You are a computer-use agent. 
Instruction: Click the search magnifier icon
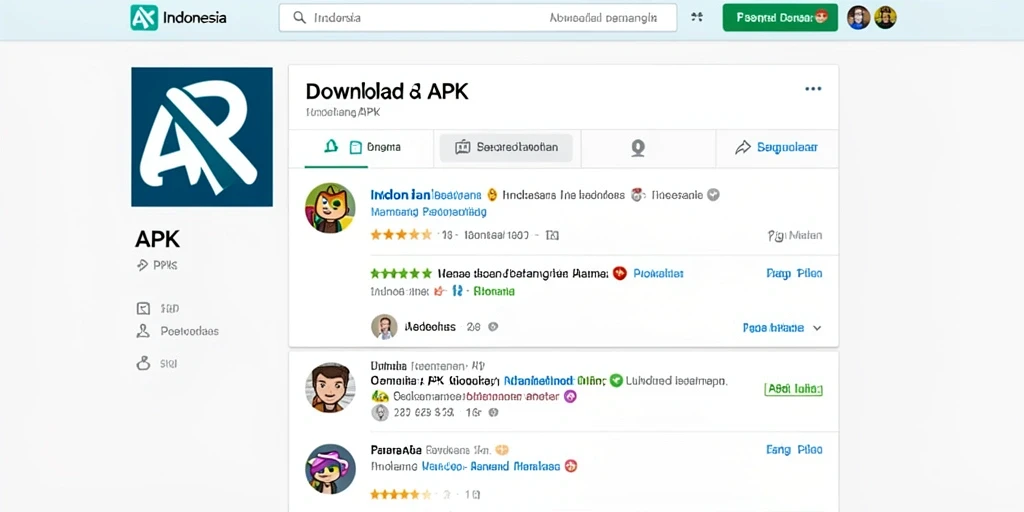[x=300, y=18]
